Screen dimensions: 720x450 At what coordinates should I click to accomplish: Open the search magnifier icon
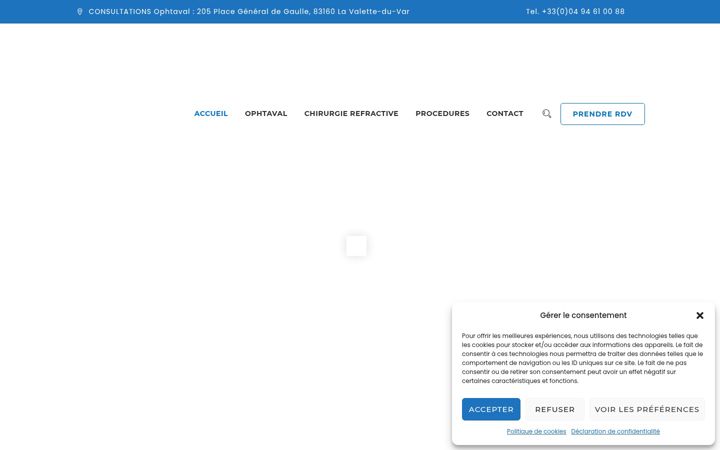click(x=546, y=113)
